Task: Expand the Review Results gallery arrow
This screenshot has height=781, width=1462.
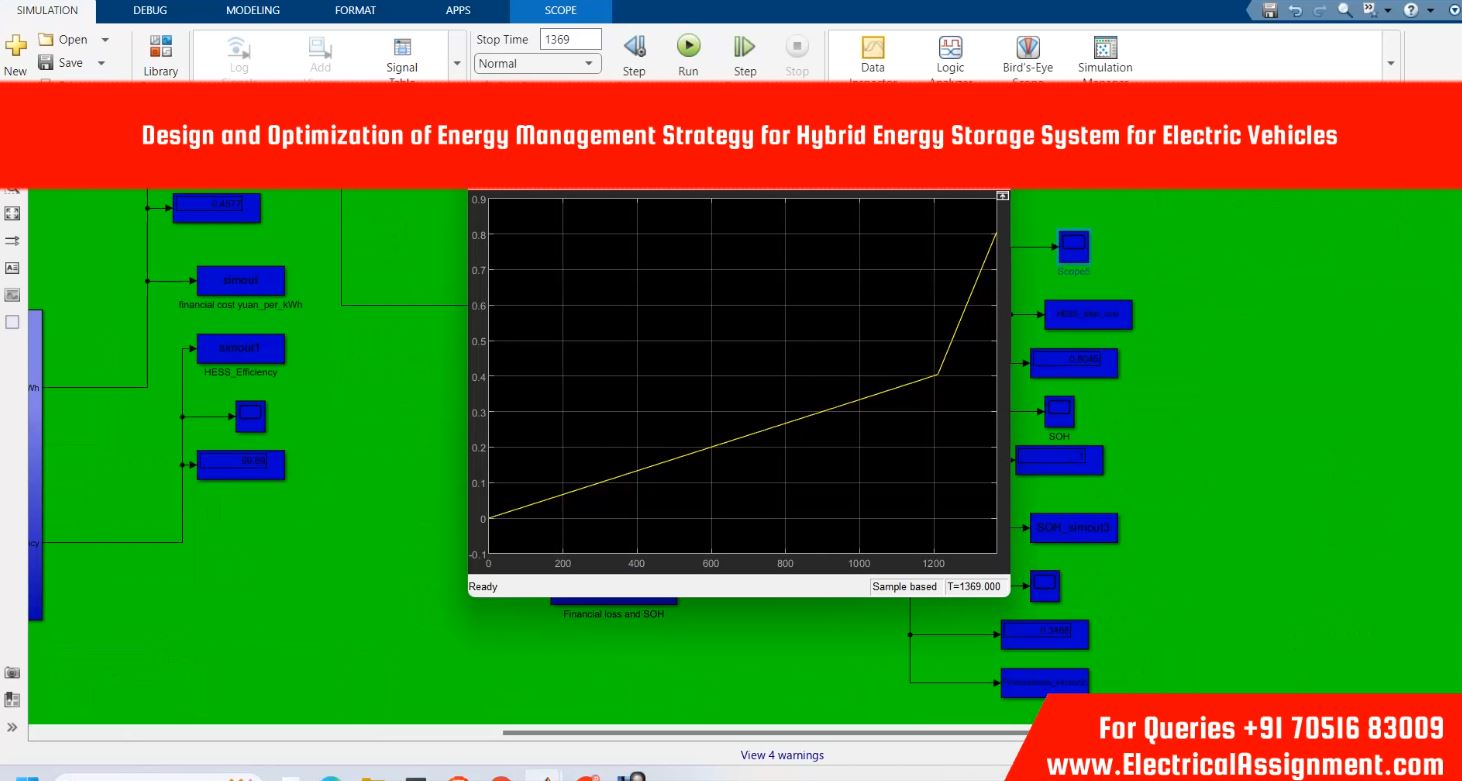Action: (x=1390, y=64)
